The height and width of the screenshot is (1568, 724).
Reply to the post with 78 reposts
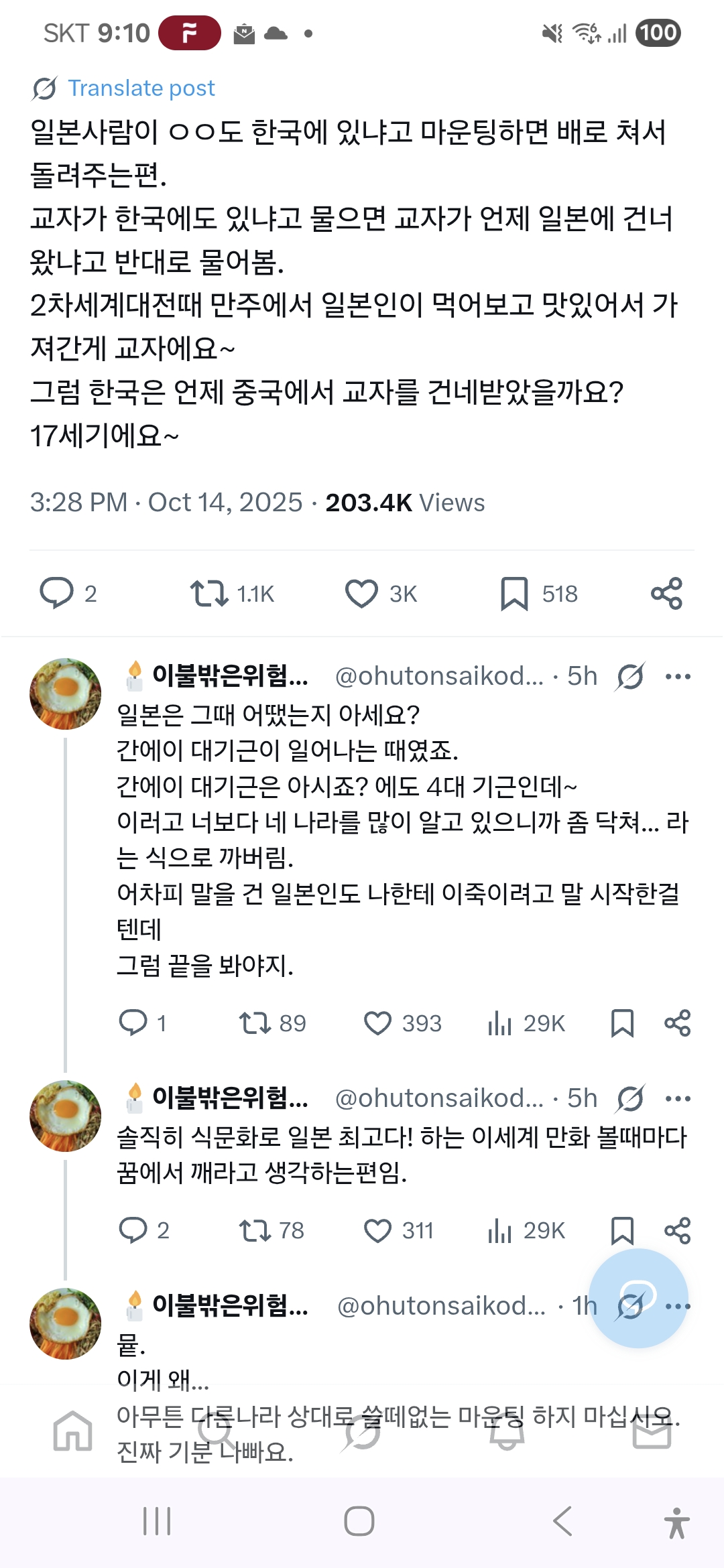point(133,1230)
